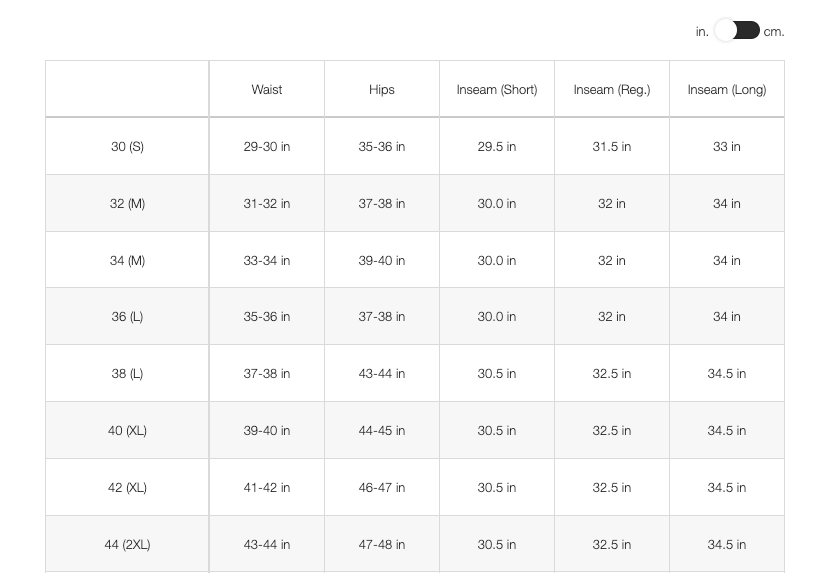Click the 43-44 in hips cell
833x573 pixels.
(382, 373)
